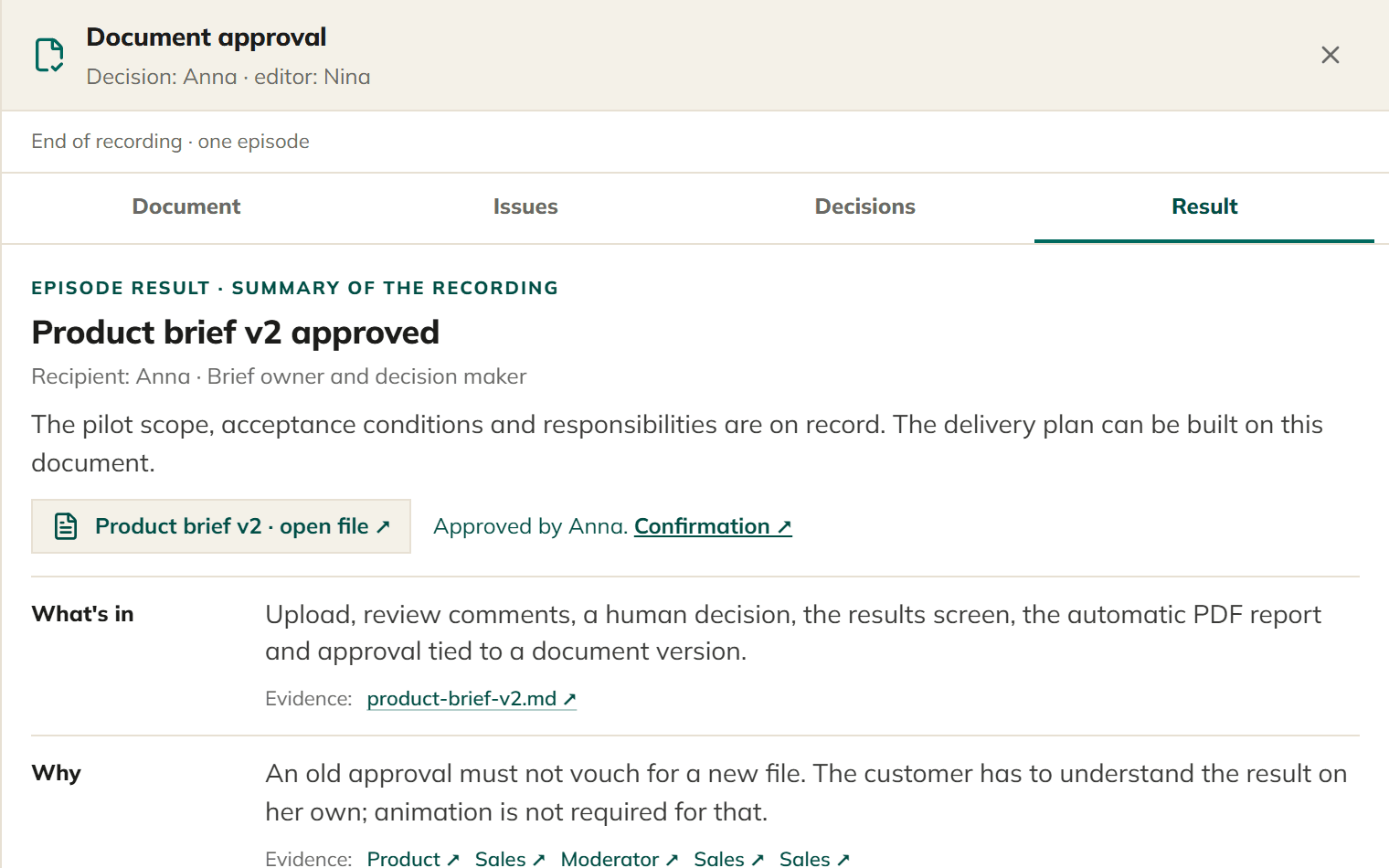Close the Document approval panel
This screenshot has width=1389, height=868.
(x=1331, y=55)
